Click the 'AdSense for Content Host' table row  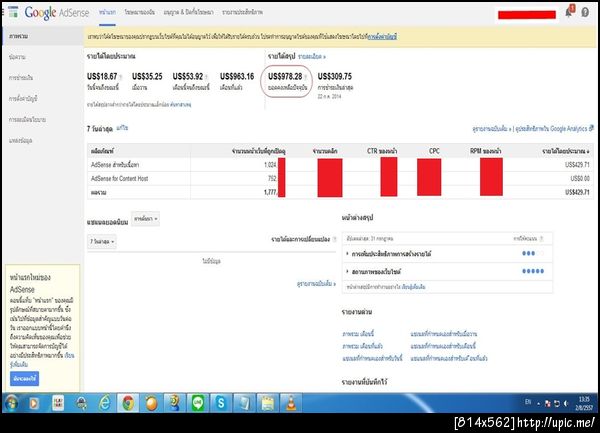[x=340, y=179]
